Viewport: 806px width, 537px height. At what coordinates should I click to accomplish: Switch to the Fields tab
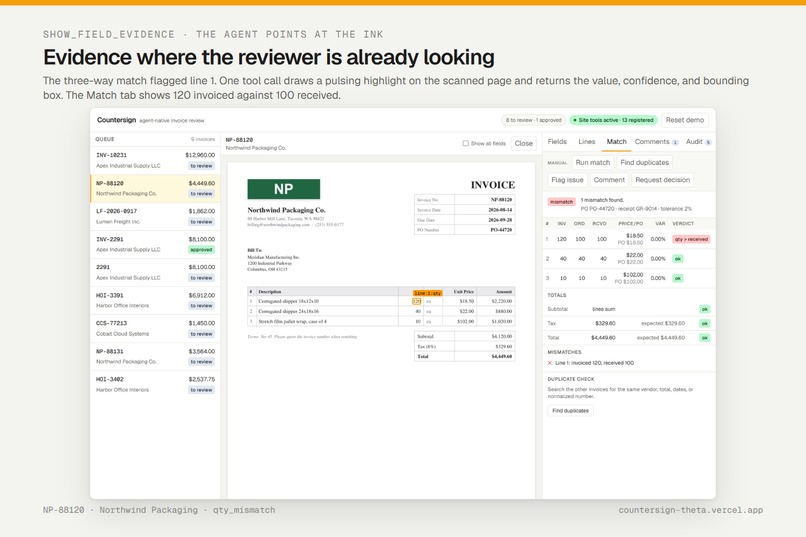click(557, 142)
